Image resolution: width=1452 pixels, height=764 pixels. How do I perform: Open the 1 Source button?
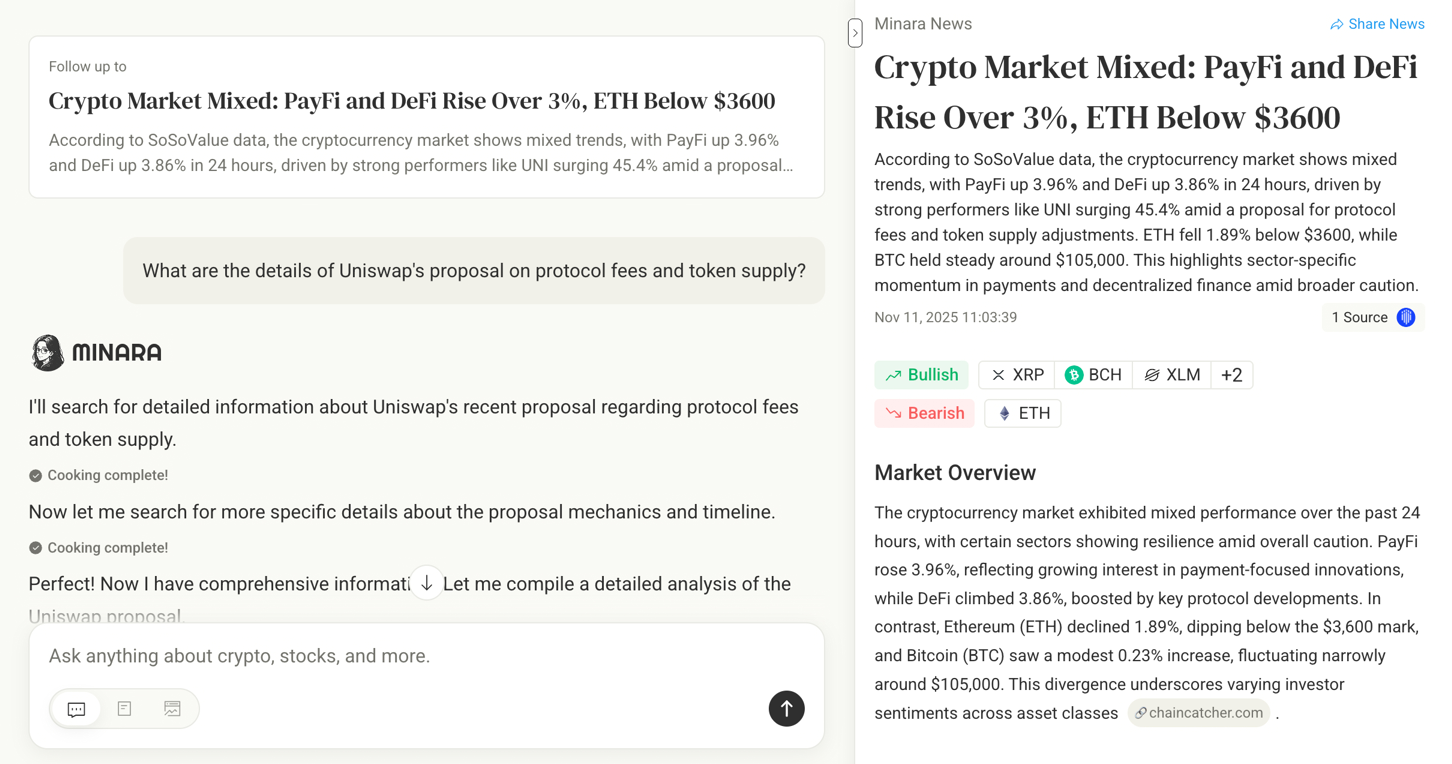(x=1372, y=318)
